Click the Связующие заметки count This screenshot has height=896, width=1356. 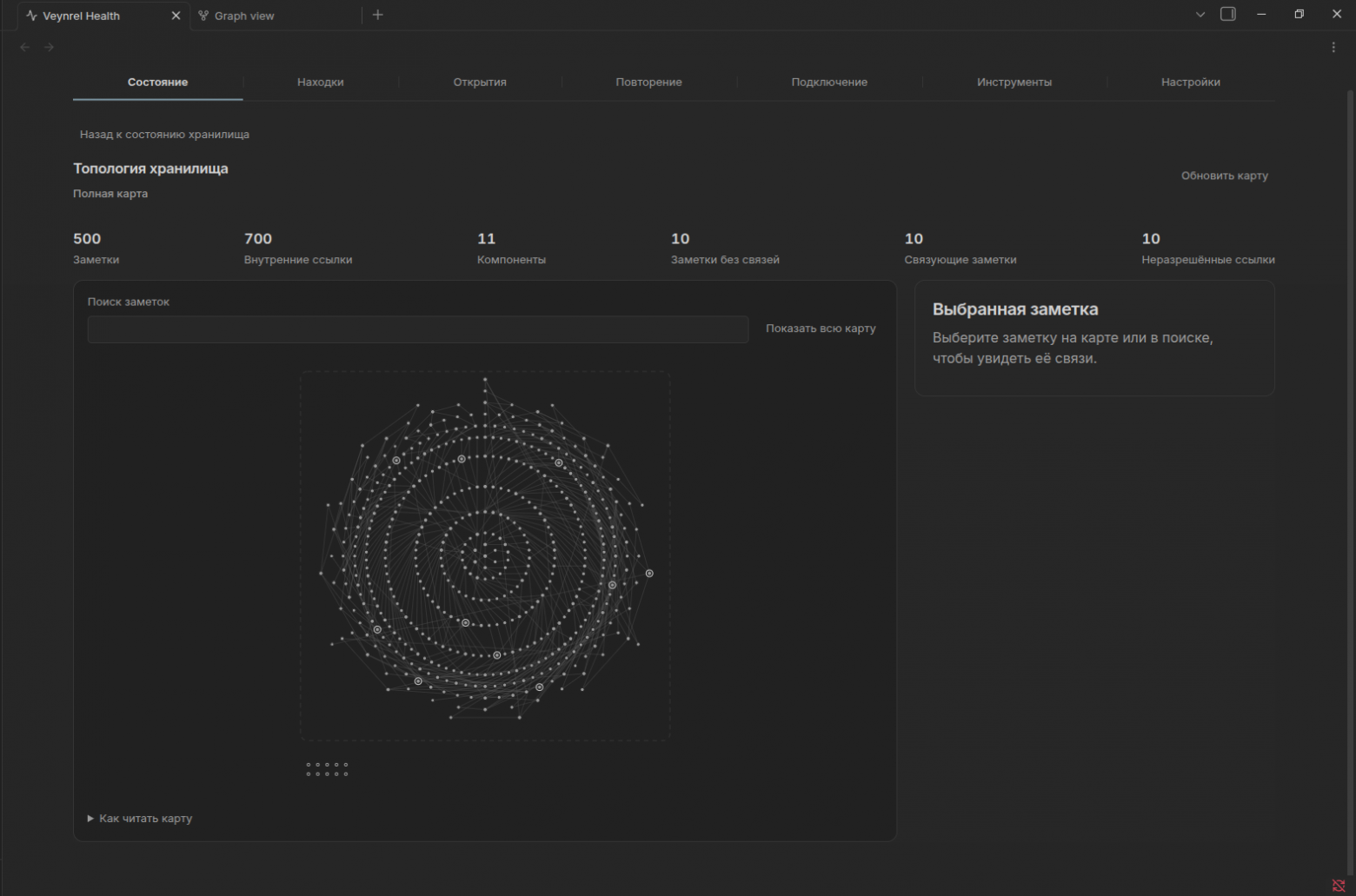pyautogui.click(x=960, y=248)
